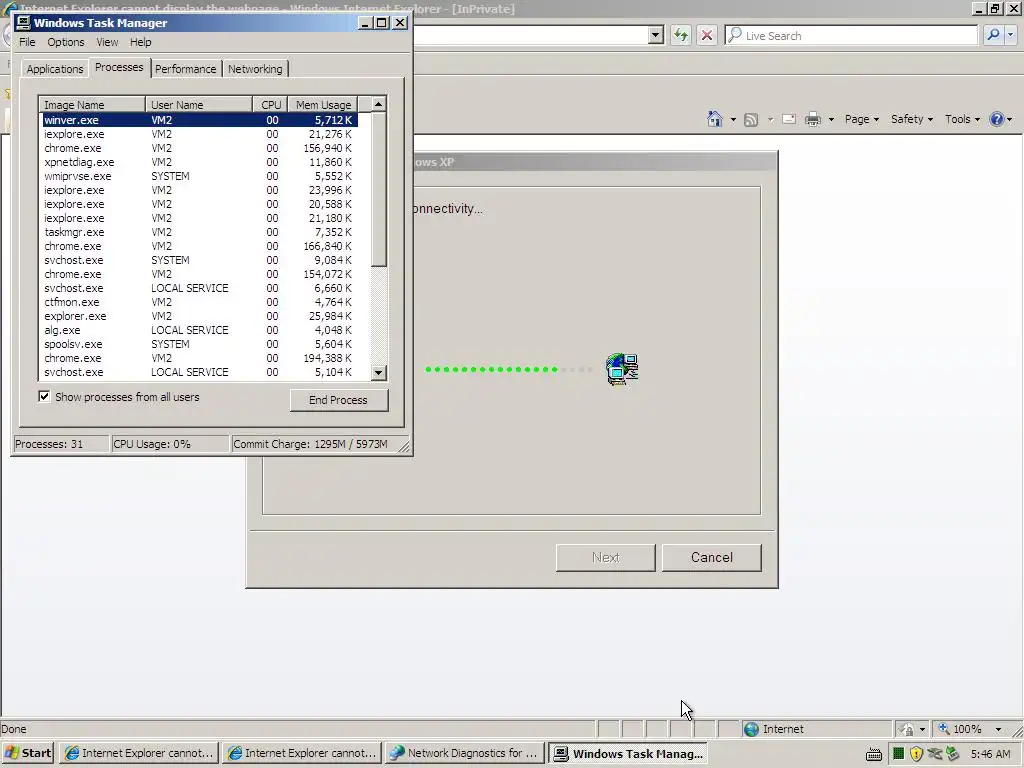Sort by Mem Usage column header
The image size is (1024, 768).
pos(323,104)
